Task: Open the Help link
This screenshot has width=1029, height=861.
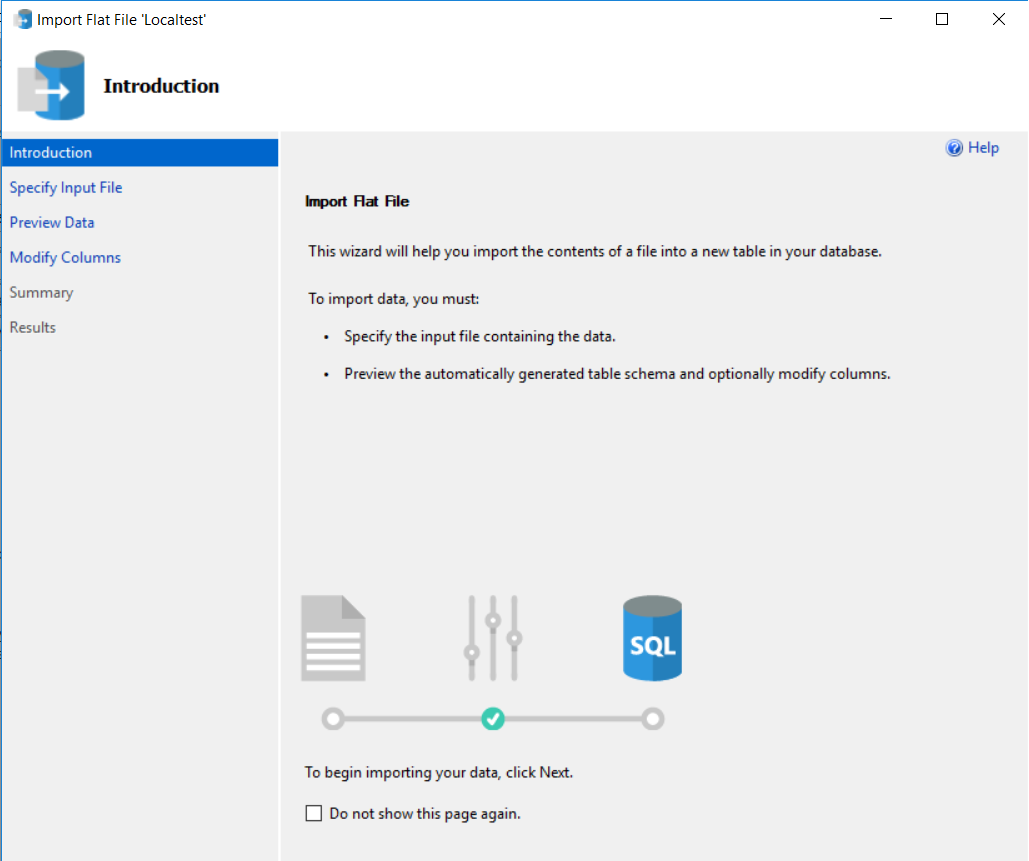Action: (983, 148)
